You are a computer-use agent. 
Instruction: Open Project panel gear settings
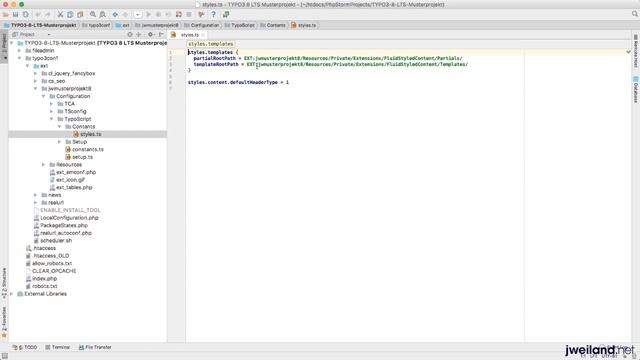(x=151, y=35)
